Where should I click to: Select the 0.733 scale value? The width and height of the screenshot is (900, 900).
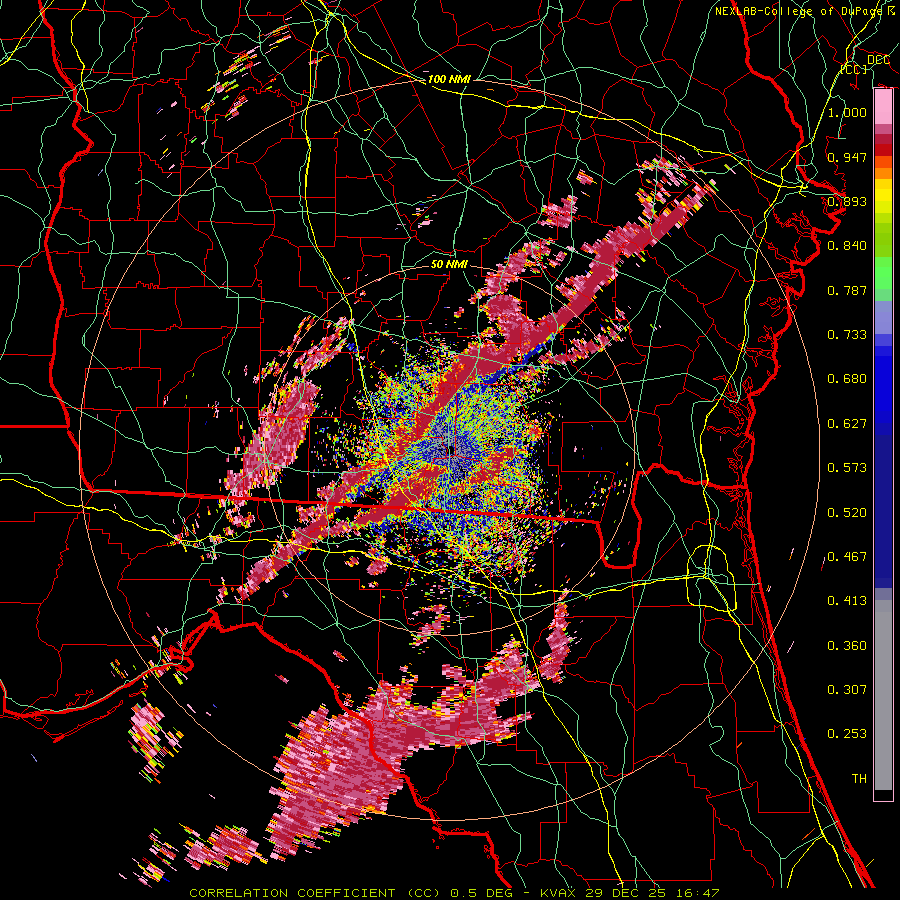[x=847, y=335]
